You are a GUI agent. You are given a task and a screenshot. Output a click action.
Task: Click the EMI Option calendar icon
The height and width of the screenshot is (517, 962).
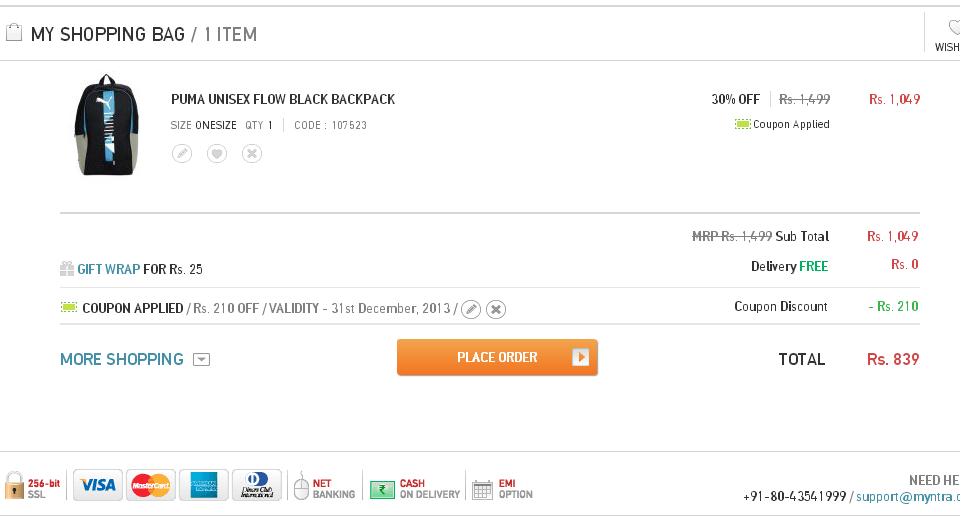click(x=482, y=489)
